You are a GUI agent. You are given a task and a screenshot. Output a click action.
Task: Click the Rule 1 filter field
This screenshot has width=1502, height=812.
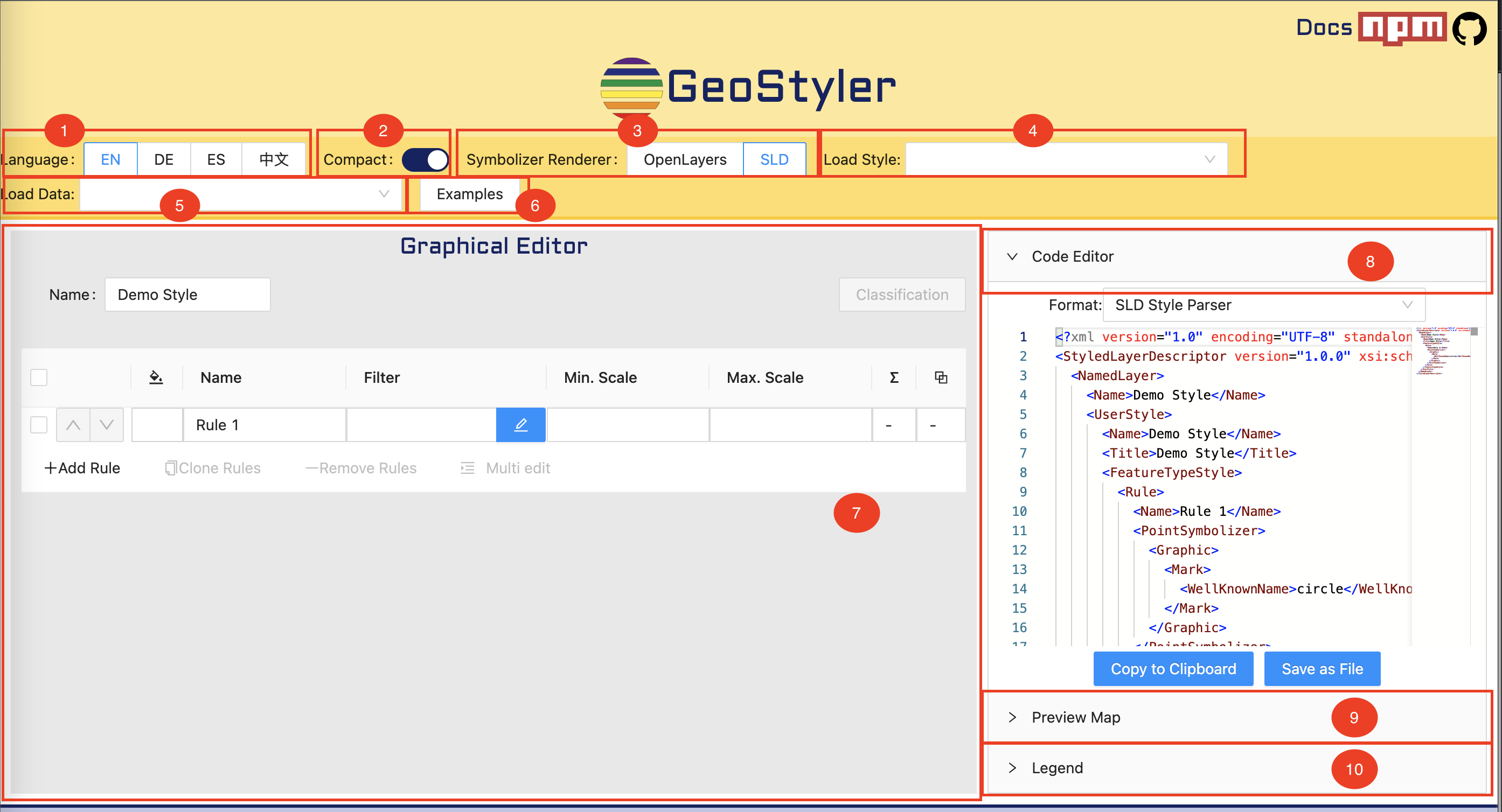pos(422,425)
